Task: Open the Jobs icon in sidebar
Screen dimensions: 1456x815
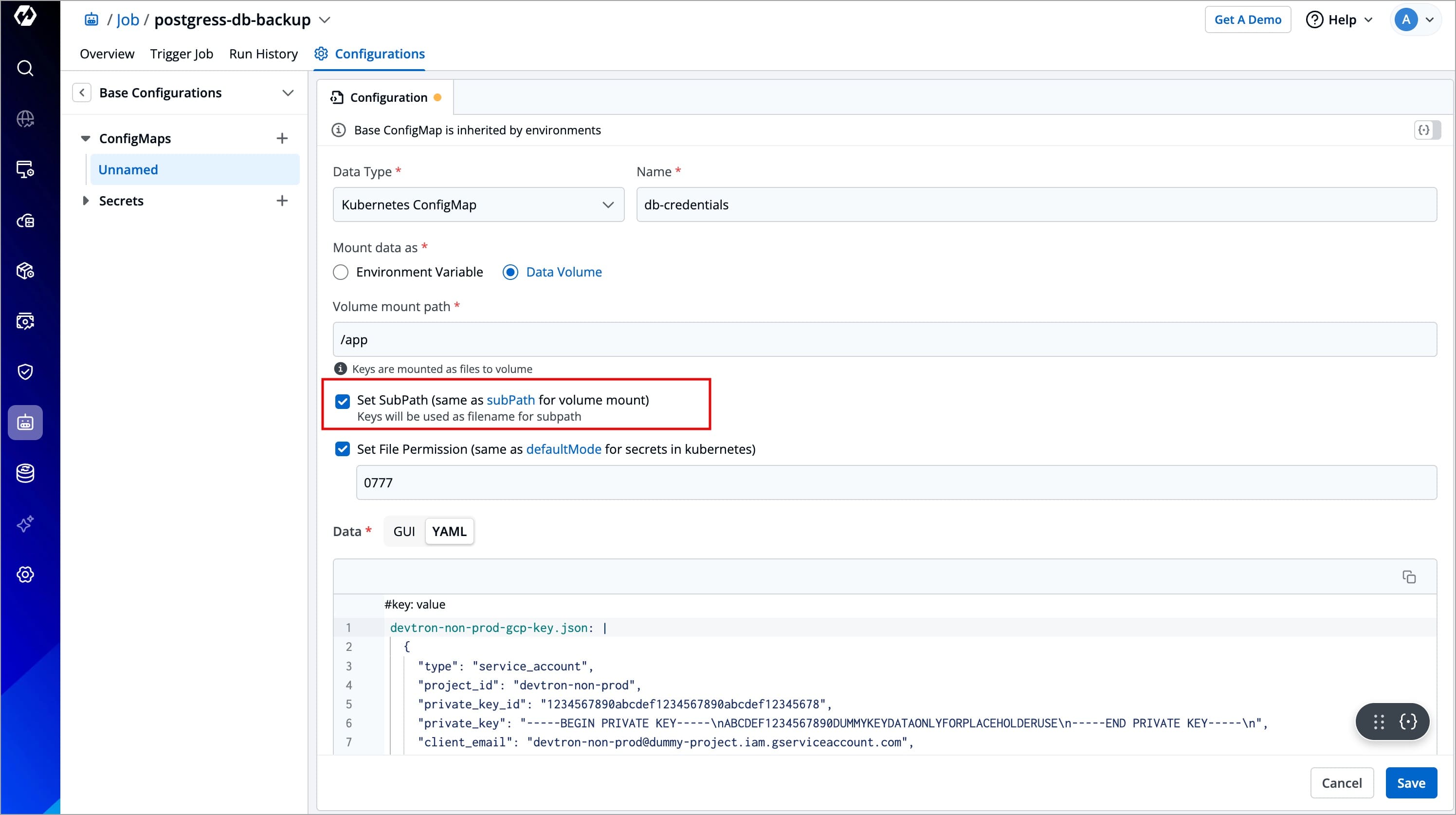Action: (25, 423)
